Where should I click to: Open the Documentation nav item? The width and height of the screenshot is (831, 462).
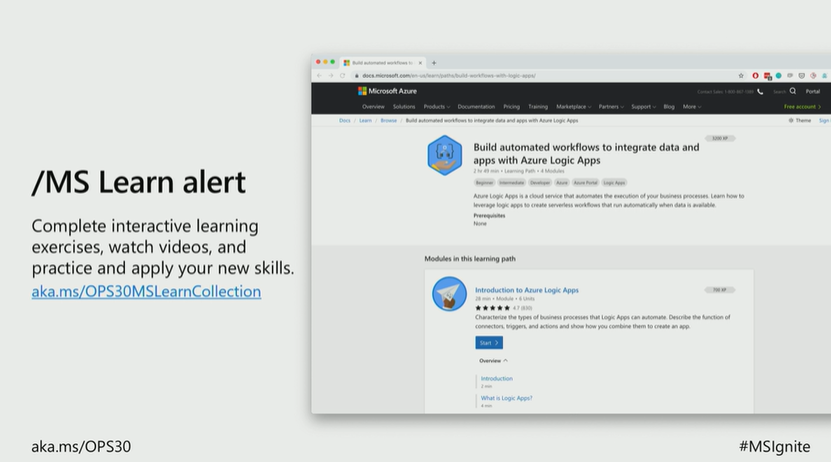[x=476, y=106]
